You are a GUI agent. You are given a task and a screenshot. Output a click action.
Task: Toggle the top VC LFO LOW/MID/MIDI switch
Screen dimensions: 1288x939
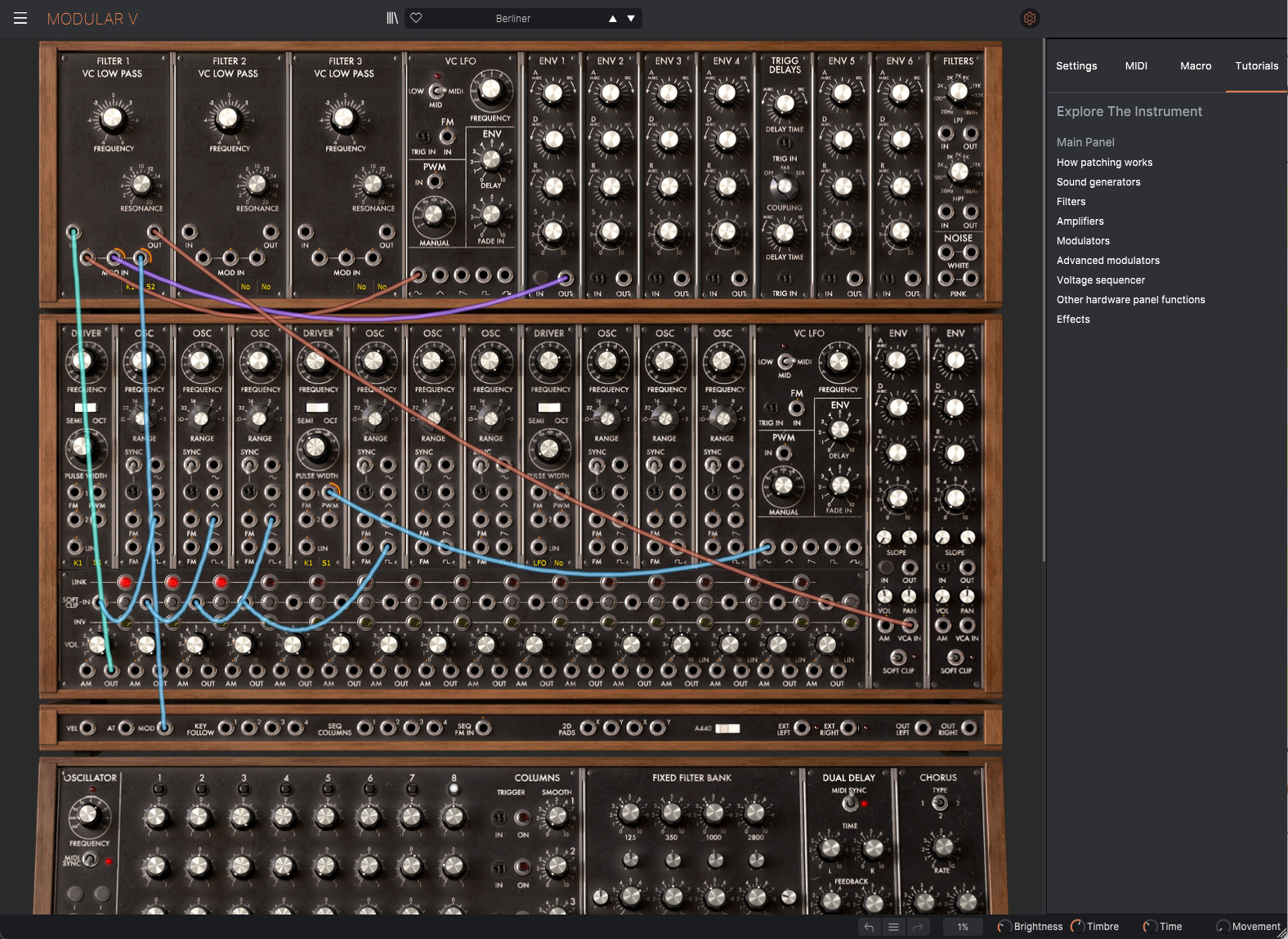pyautogui.click(x=437, y=91)
